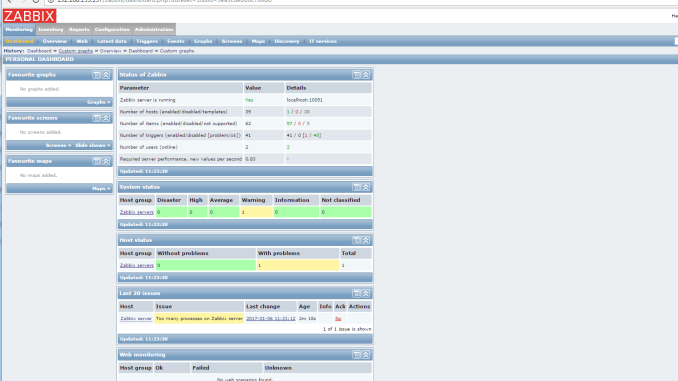The width and height of the screenshot is (678, 381).
Task: Collapse the System status widget
Action: 366,187
